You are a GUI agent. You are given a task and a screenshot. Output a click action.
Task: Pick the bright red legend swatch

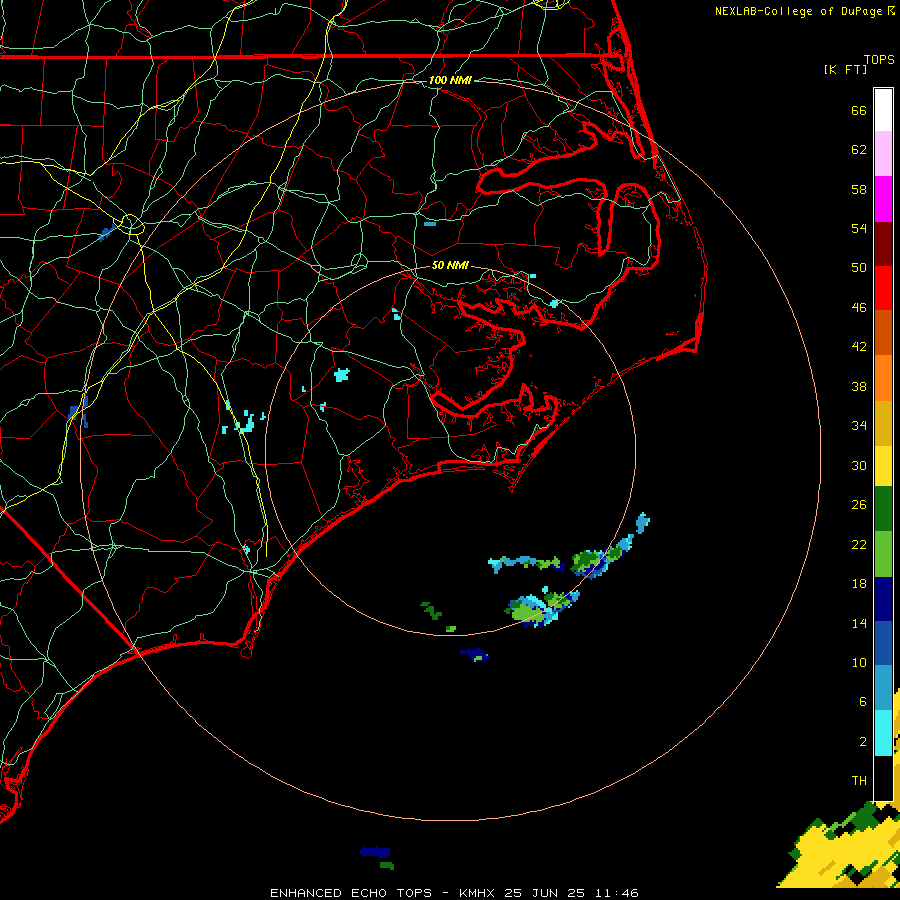tap(883, 288)
